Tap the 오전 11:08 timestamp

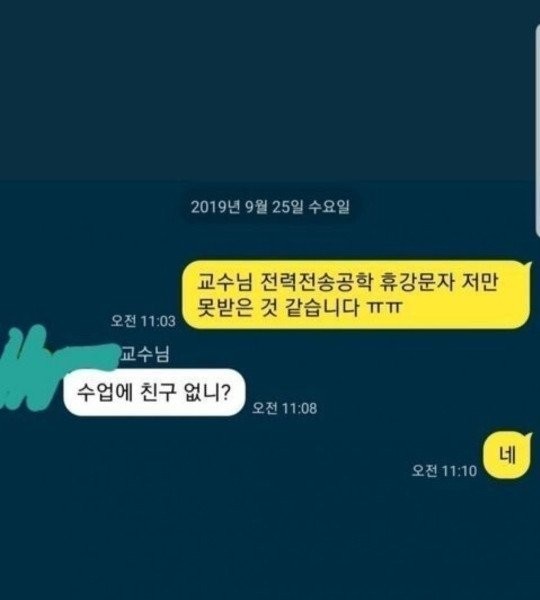284,408
